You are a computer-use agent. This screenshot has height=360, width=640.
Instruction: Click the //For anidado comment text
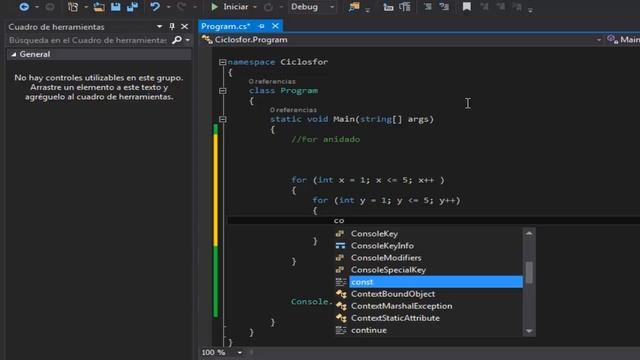pyautogui.click(x=325, y=140)
